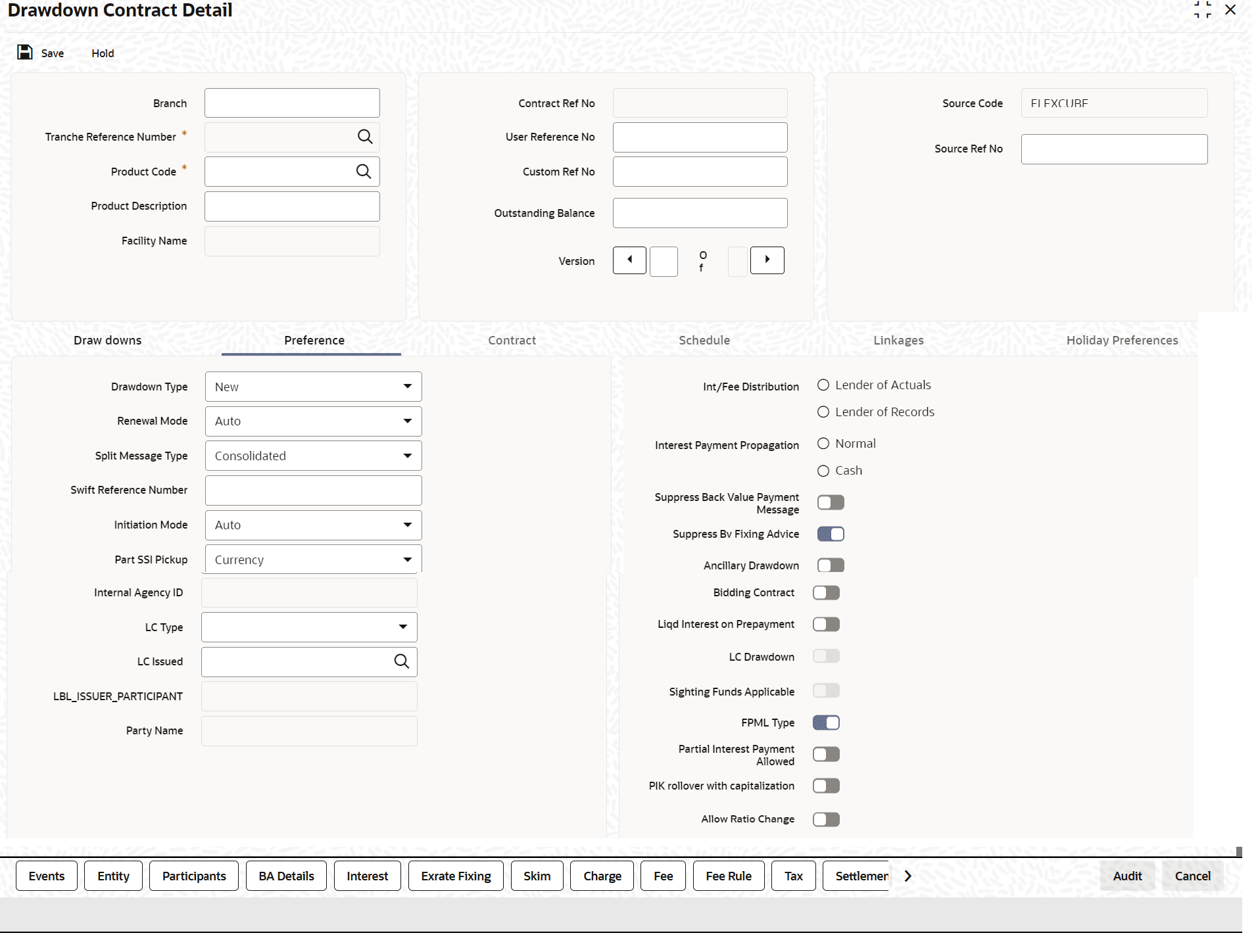Click the Hold button
1258x952 pixels.
click(103, 53)
